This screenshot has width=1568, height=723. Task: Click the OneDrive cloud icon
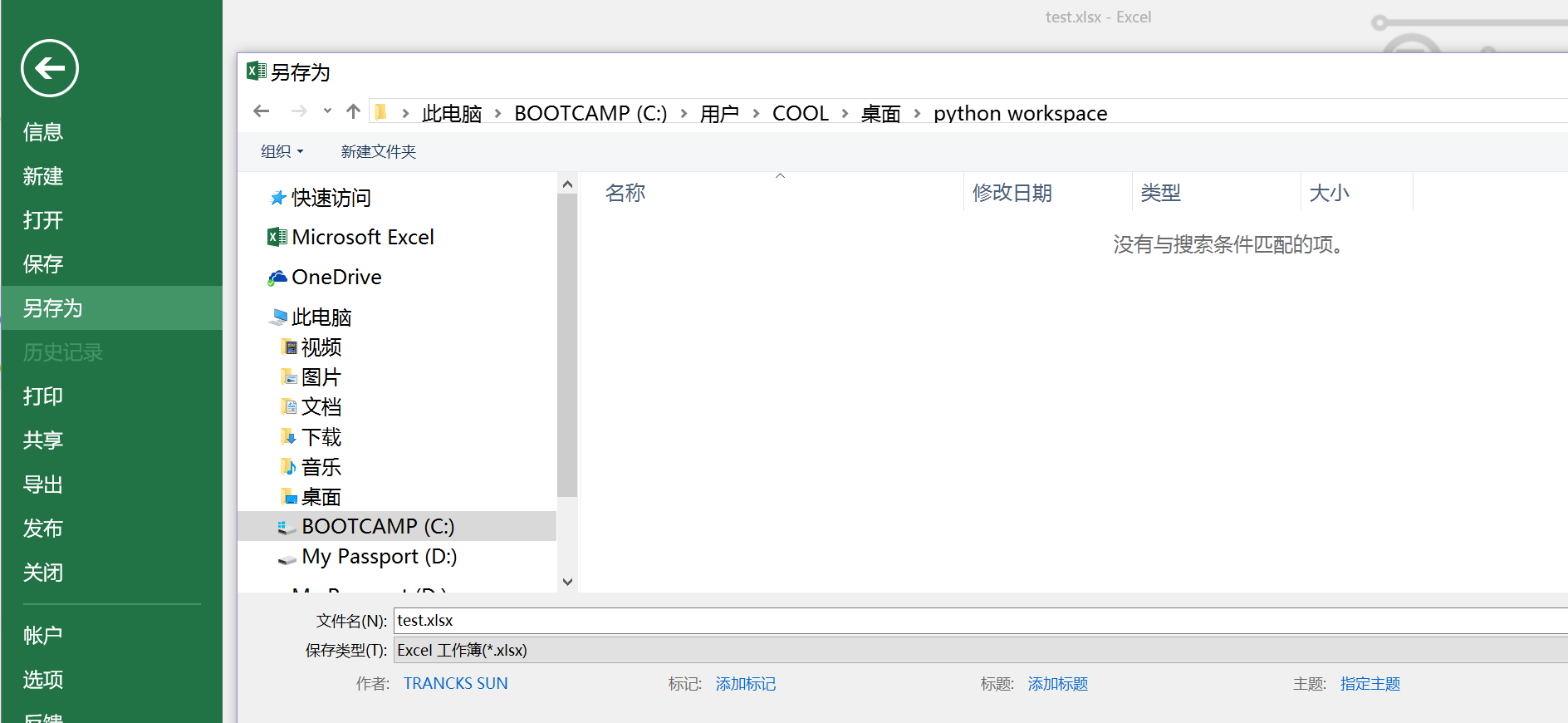coord(277,278)
